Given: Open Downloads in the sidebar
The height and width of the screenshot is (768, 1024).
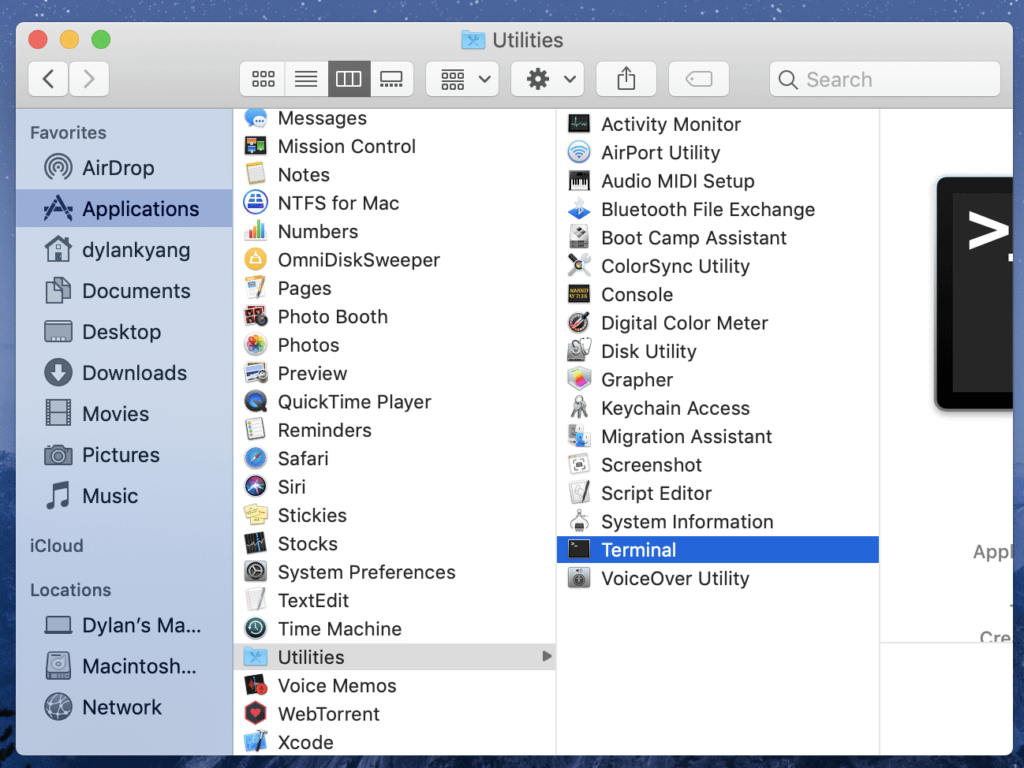Looking at the screenshot, I should (124, 373).
